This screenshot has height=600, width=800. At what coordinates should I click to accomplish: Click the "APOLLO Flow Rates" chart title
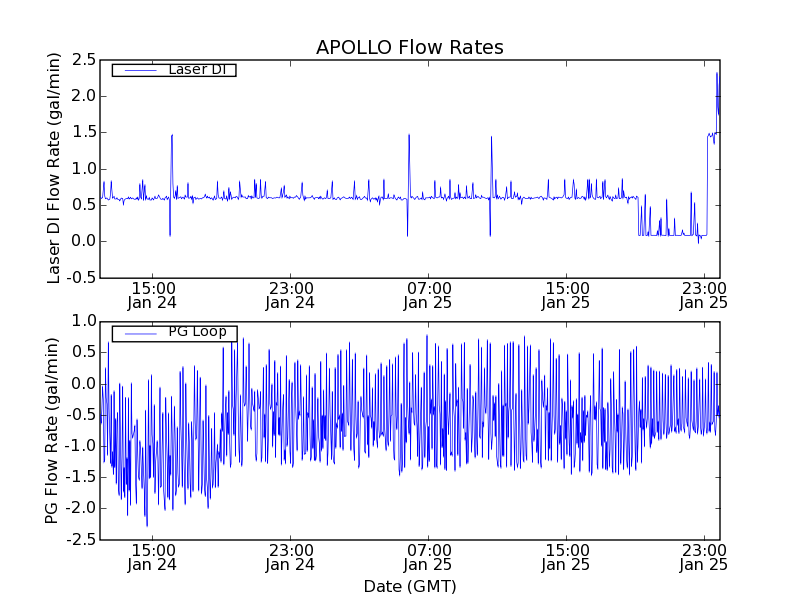410,47
